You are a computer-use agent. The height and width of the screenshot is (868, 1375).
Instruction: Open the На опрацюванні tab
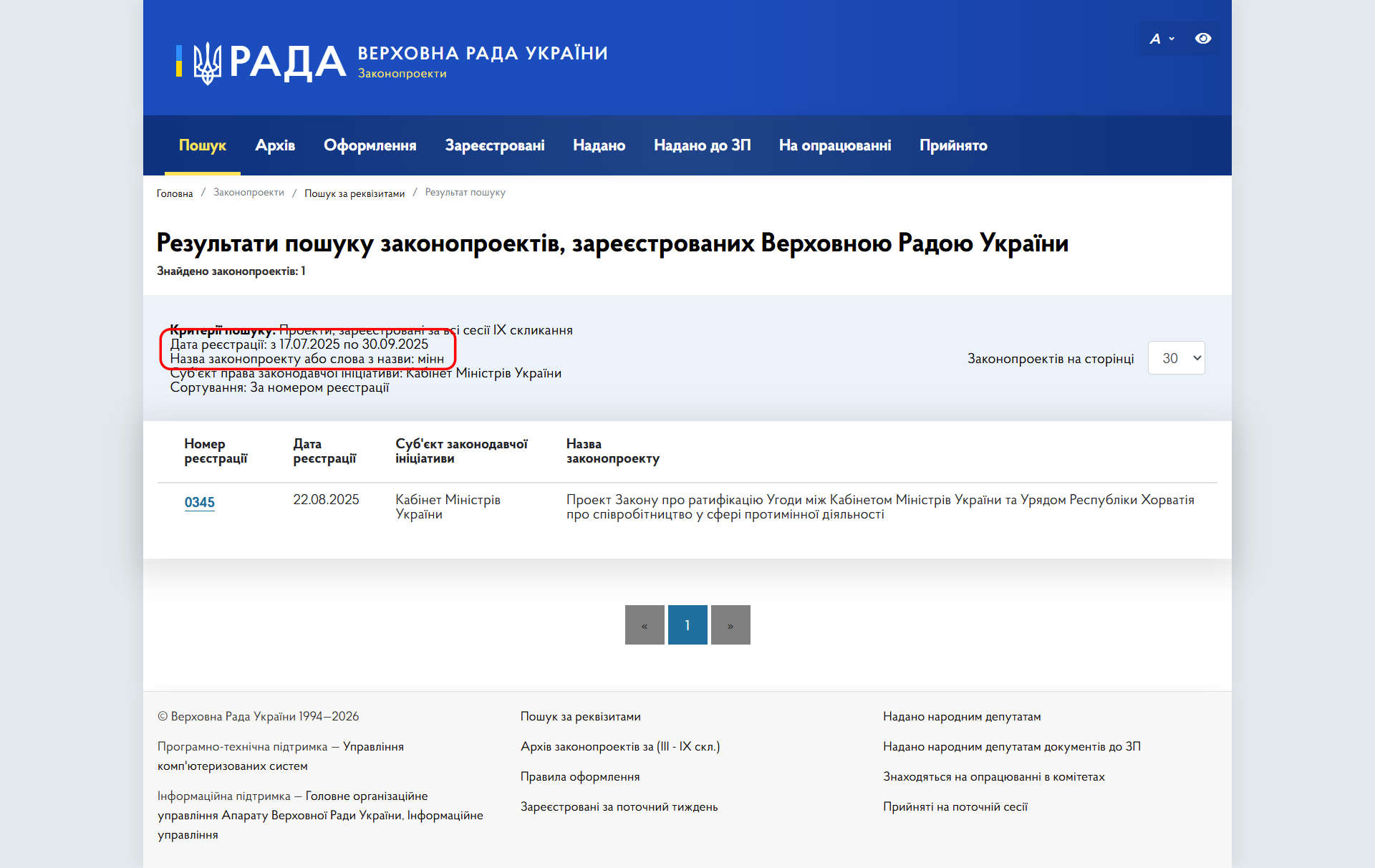point(835,145)
